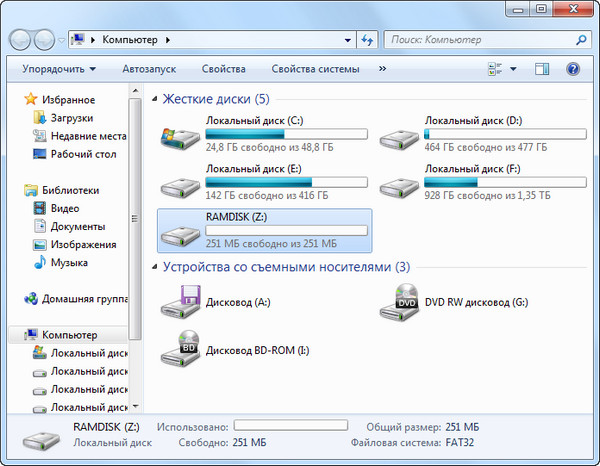Expand the hidden toolbar commands chevron
Screen dimensions: 600x466
point(382,69)
